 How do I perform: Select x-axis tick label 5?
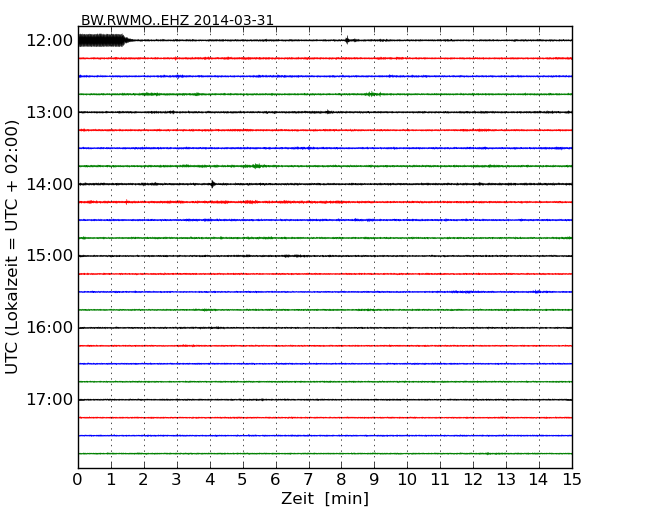coord(242,480)
